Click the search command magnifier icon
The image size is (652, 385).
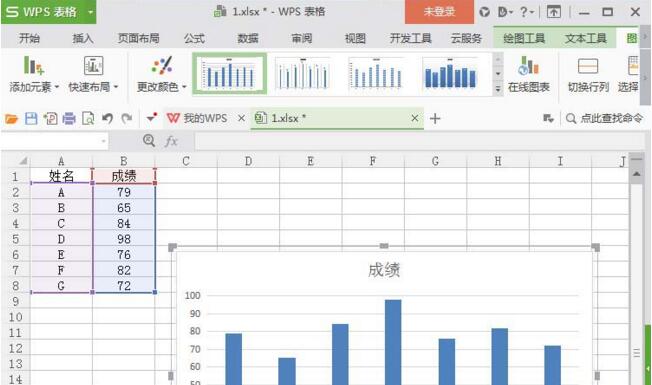(571, 119)
